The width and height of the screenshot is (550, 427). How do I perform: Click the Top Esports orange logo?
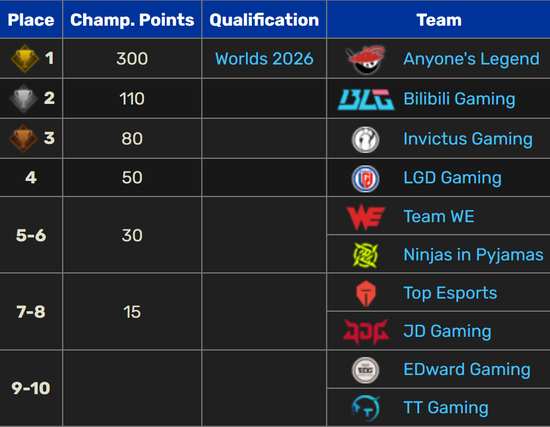click(x=365, y=293)
